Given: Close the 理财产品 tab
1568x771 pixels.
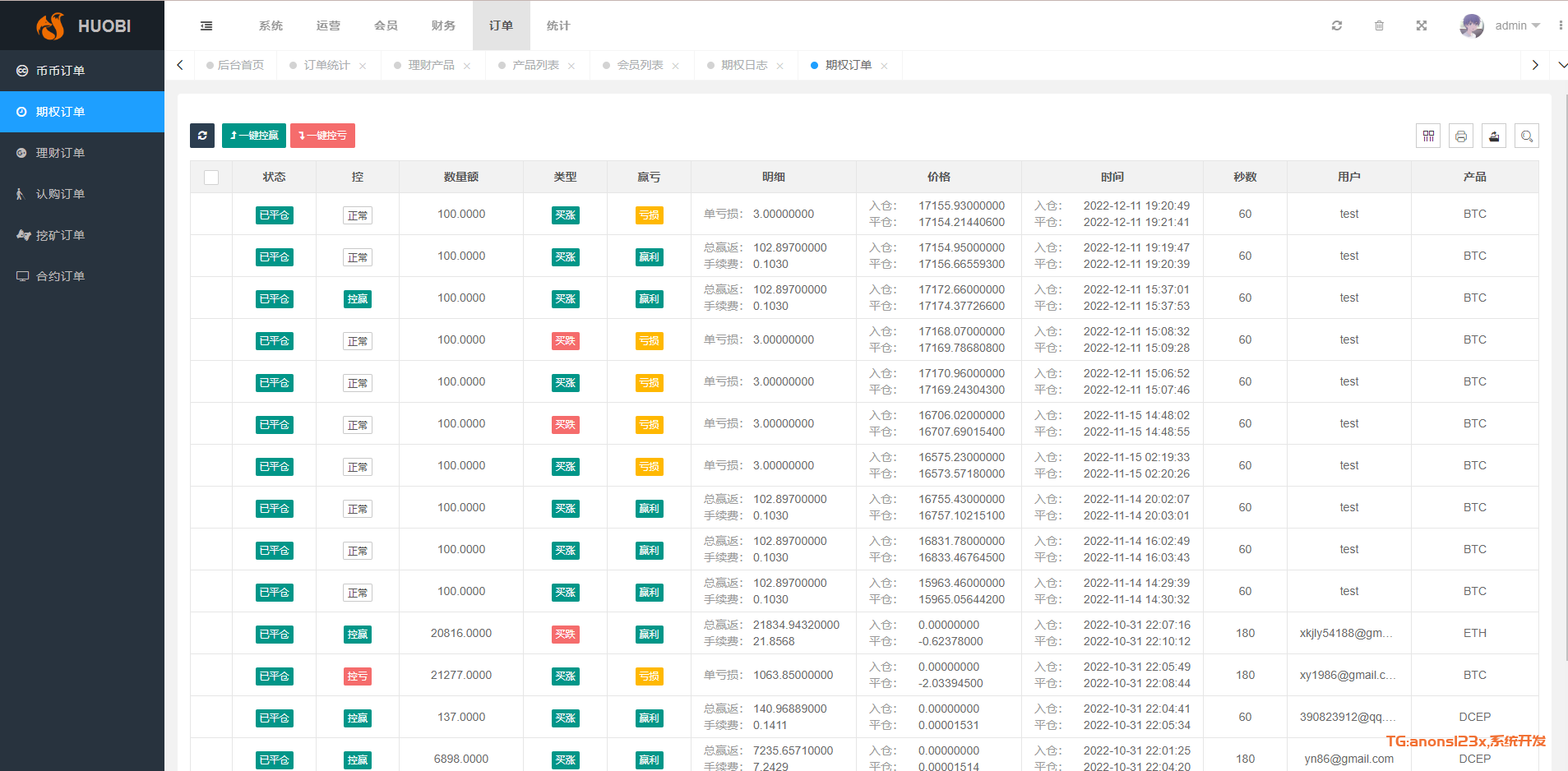Looking at the screenshot, I should click(467, 66).
